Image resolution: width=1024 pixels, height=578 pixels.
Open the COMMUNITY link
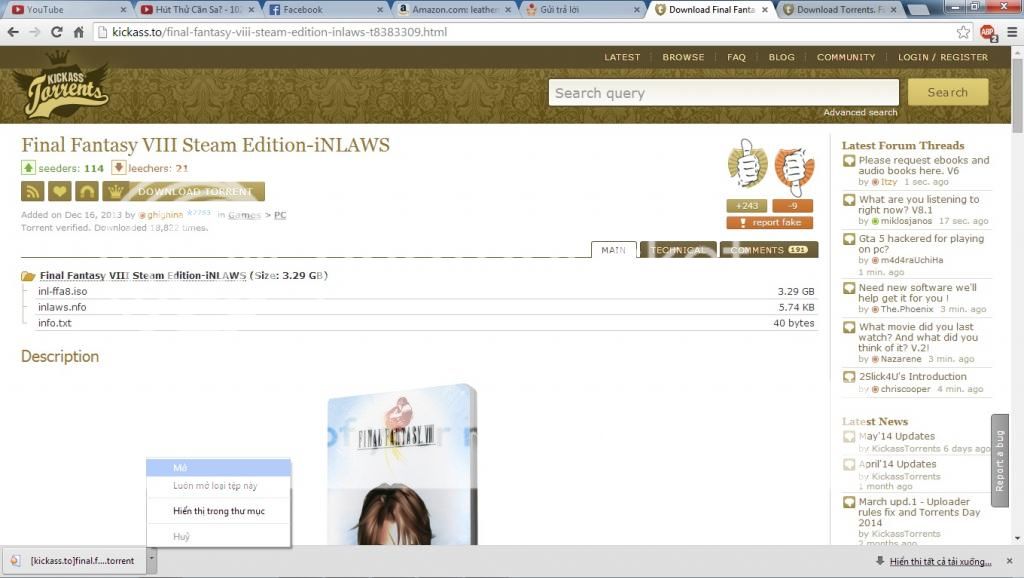coord(846,57)
